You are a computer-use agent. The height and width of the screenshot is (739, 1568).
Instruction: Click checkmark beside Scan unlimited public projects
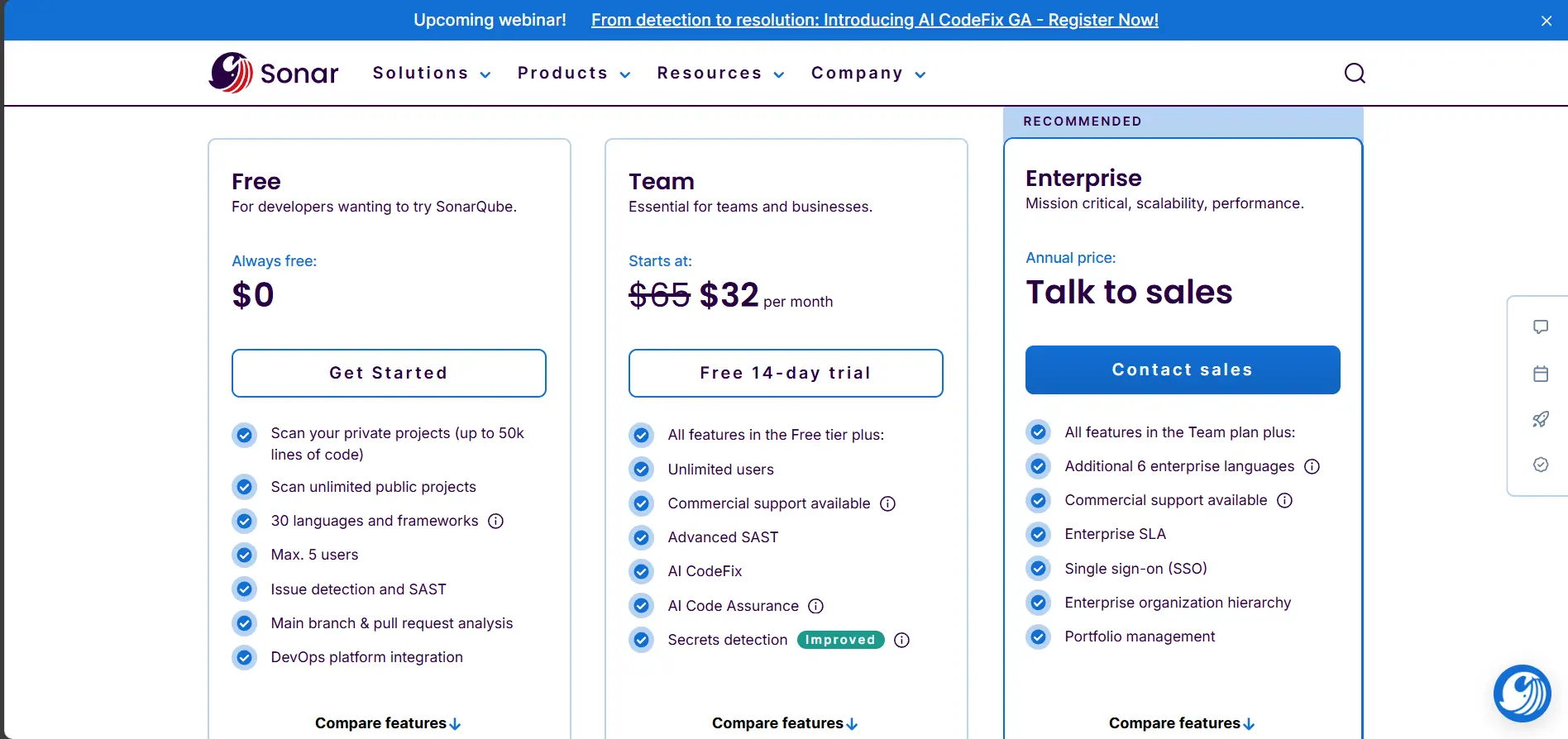[x=244, y=487]
